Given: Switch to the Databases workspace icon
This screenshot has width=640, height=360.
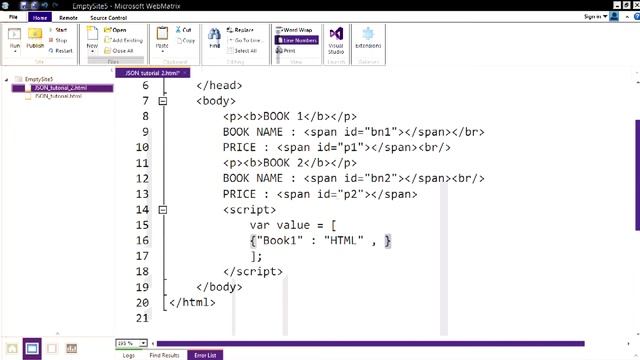Looking at the screenshot, I should pyautogui.click(x=52, y=349).
